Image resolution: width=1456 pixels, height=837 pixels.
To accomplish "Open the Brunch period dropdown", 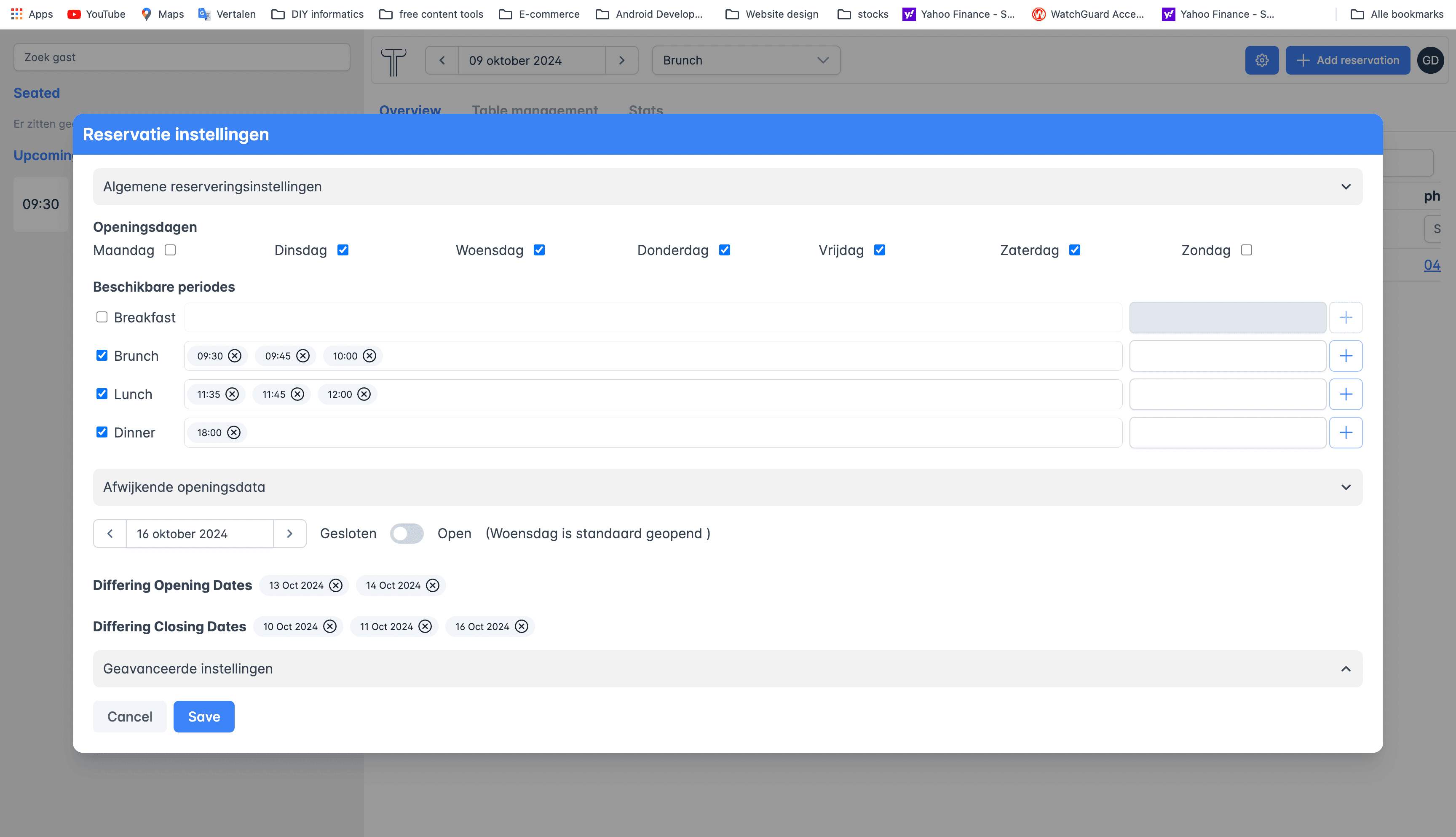I will point(745,60).
